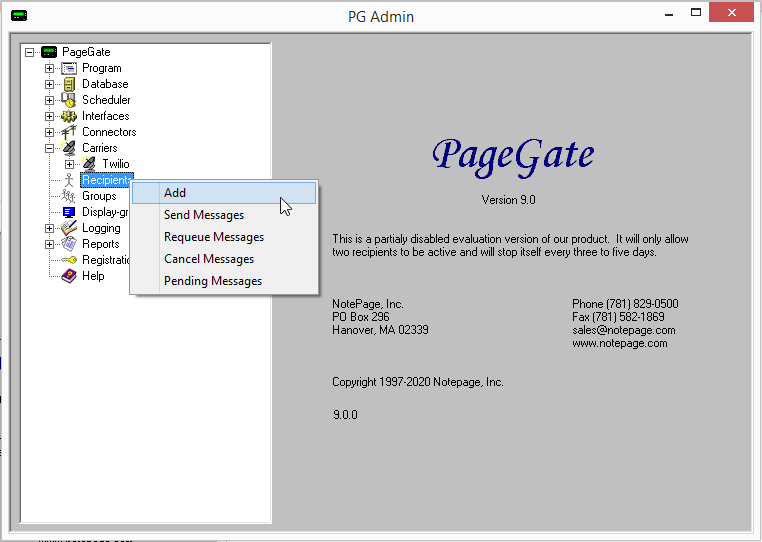
Task: Open the Reports tree item
Action: tap(101, 244)
